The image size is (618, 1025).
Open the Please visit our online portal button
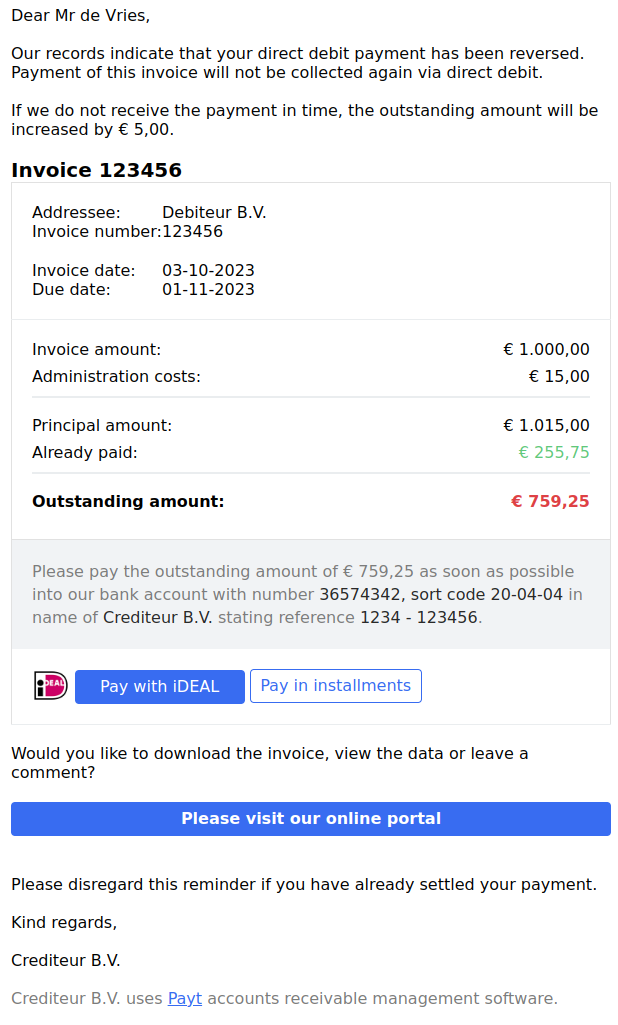[311, 818]
